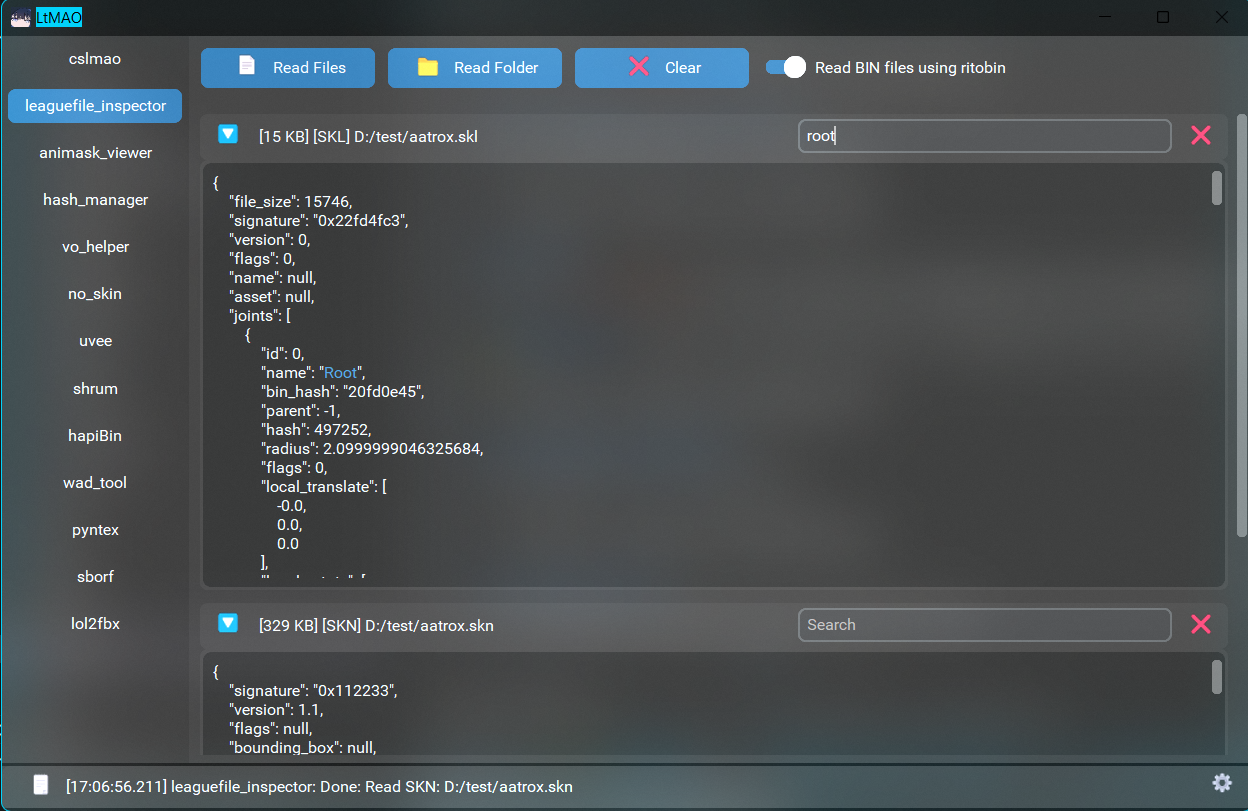1248x811 pixels.
Task: Click the aatrox.skn JSON text scrollbar
Action: (x=1217, y=676)
